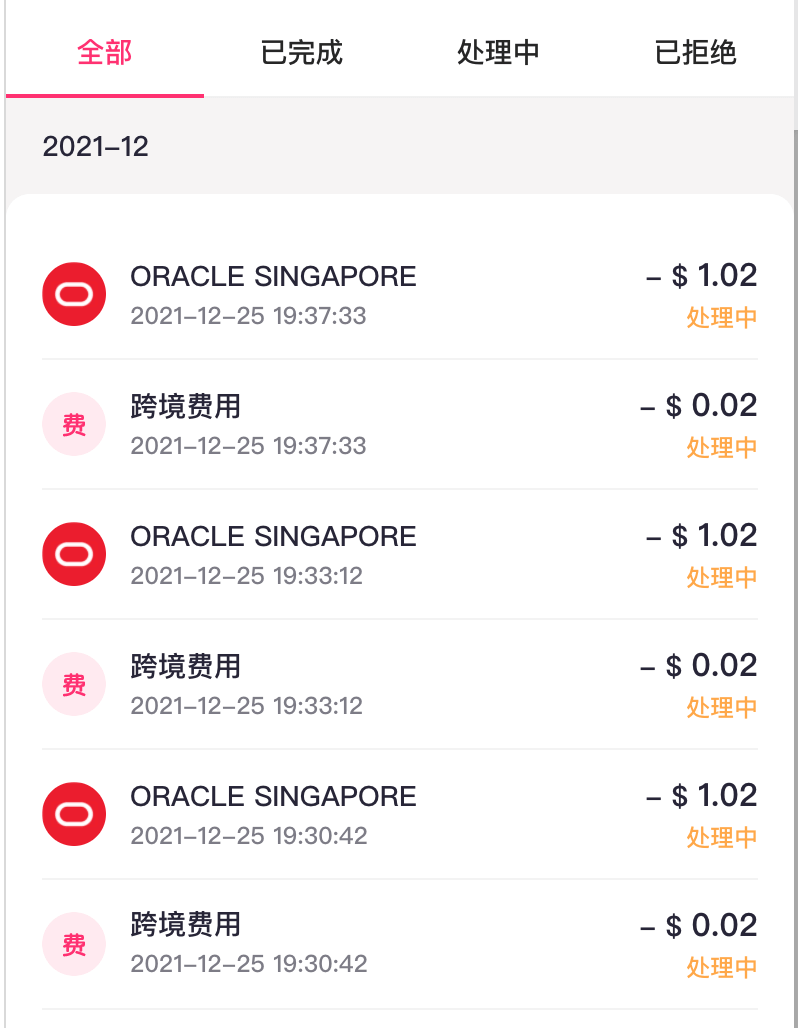Switch to the 已完成 tab
The width and height of the screenshot is (798, 1028).
click(301, 52)
